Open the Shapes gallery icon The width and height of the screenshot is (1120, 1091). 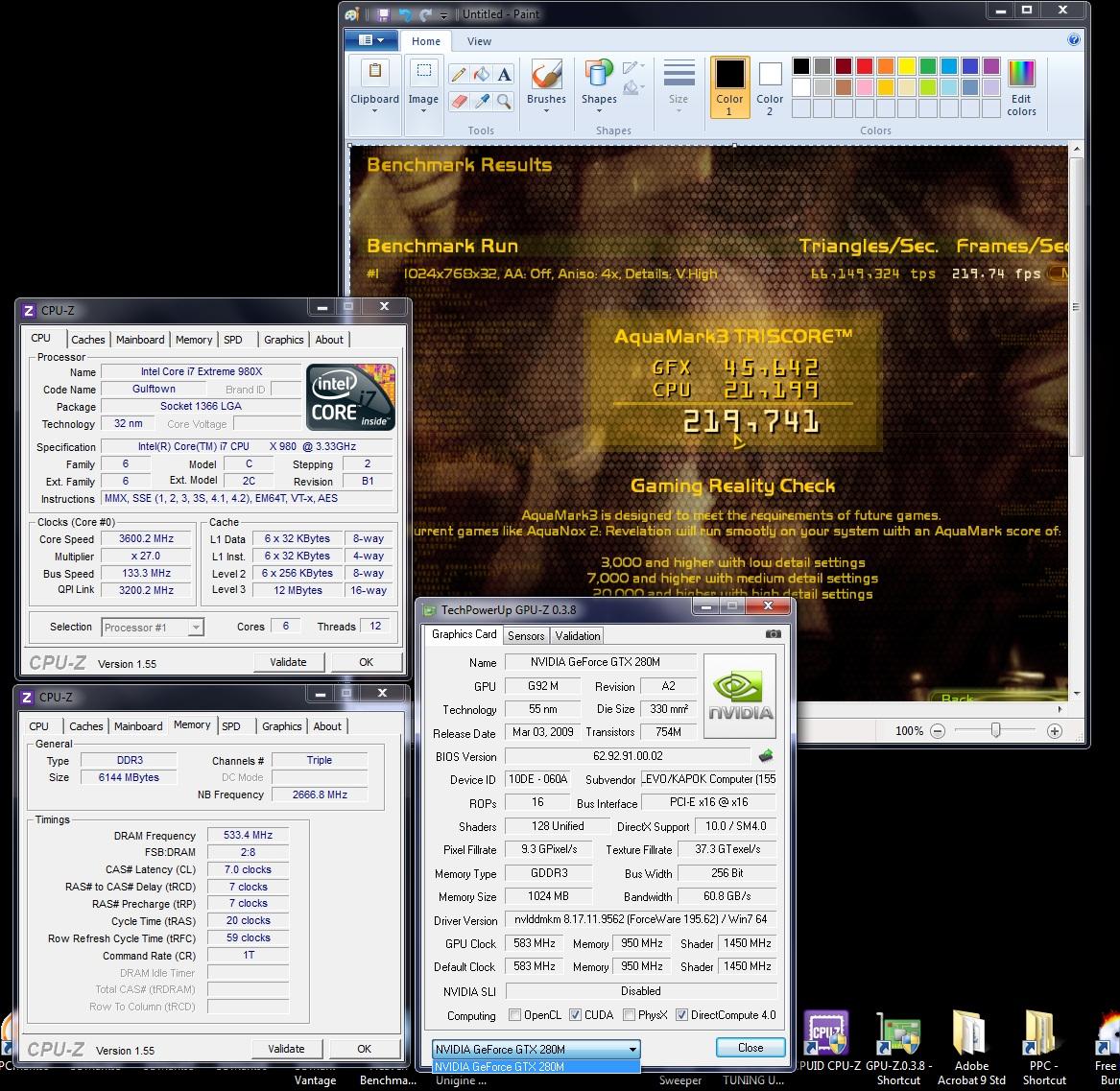[599, 74]
